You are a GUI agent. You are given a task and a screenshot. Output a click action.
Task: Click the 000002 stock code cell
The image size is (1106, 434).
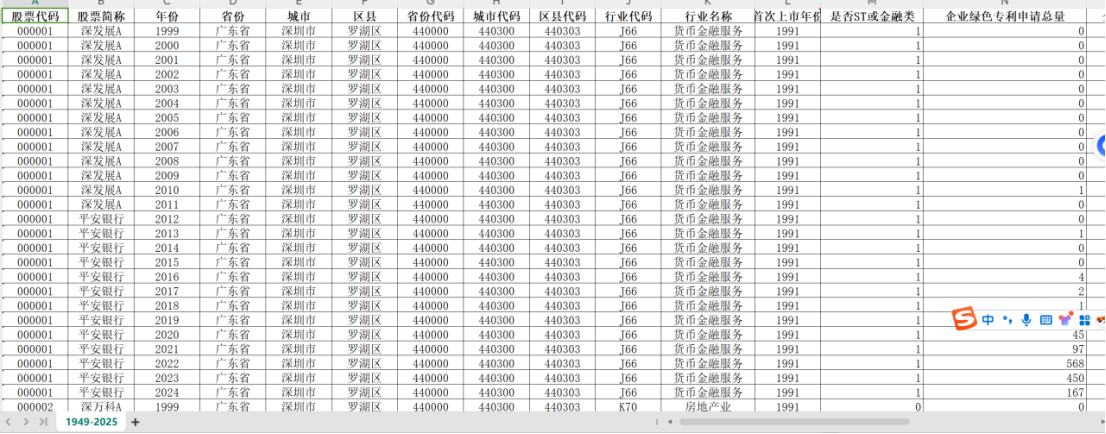point(35,406)
